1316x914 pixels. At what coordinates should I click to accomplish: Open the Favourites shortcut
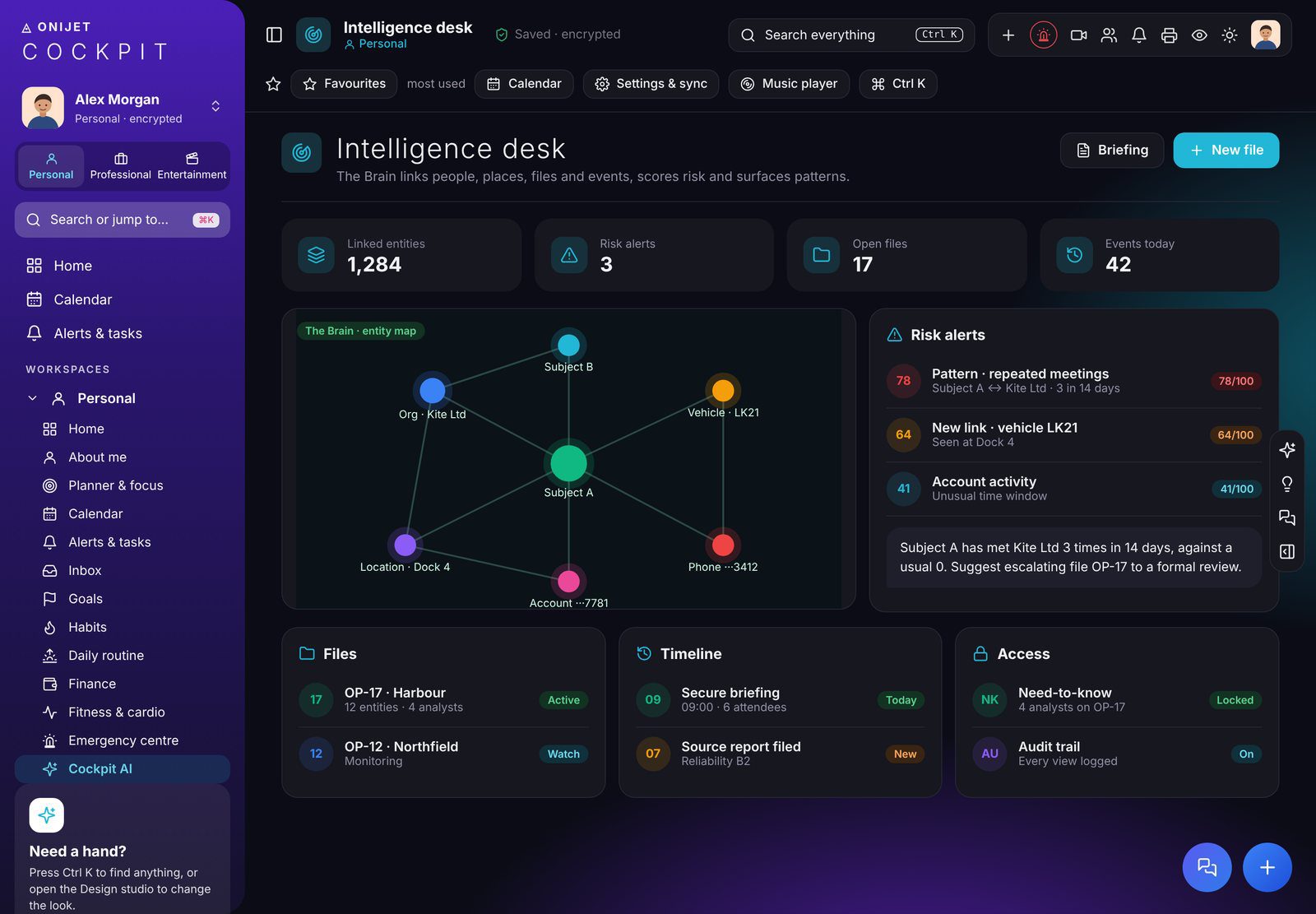(x=344, y=84)
